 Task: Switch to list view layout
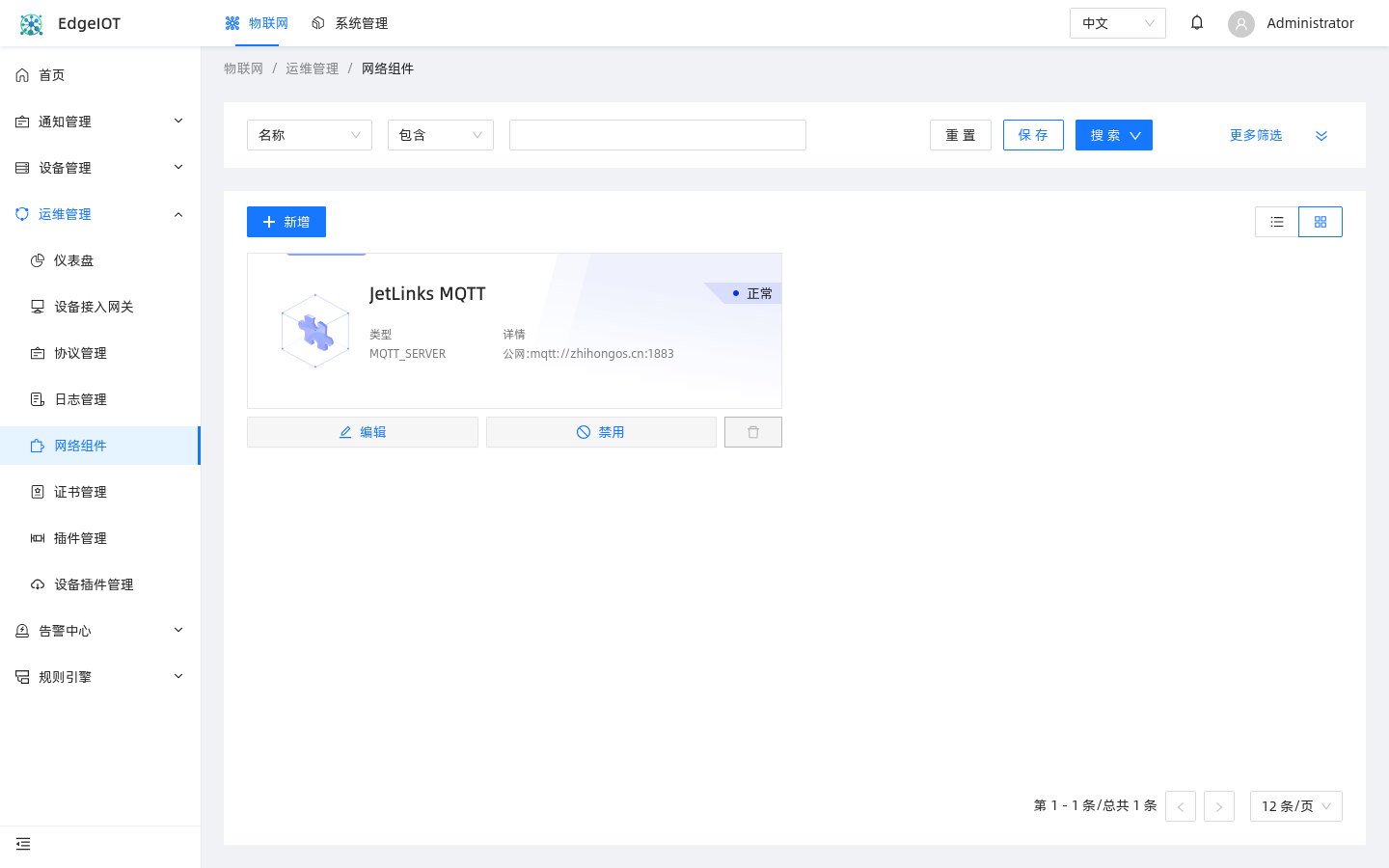click(x=1277, y=222)
